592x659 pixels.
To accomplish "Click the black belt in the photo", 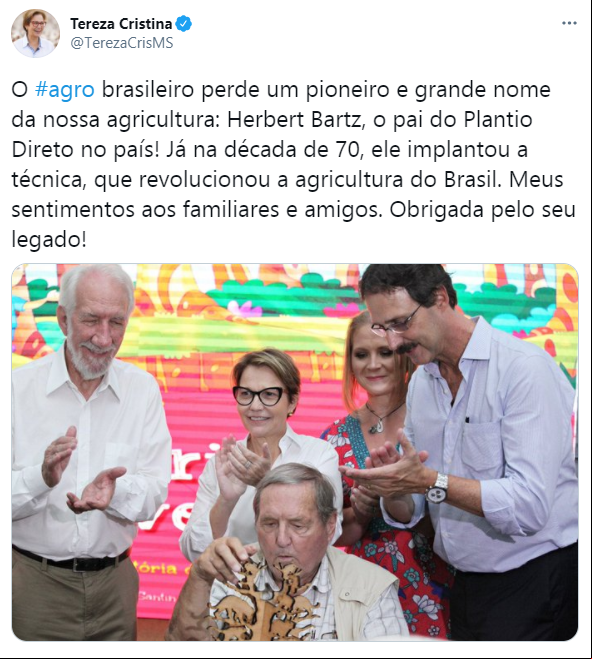I will (x=71, y=558).
